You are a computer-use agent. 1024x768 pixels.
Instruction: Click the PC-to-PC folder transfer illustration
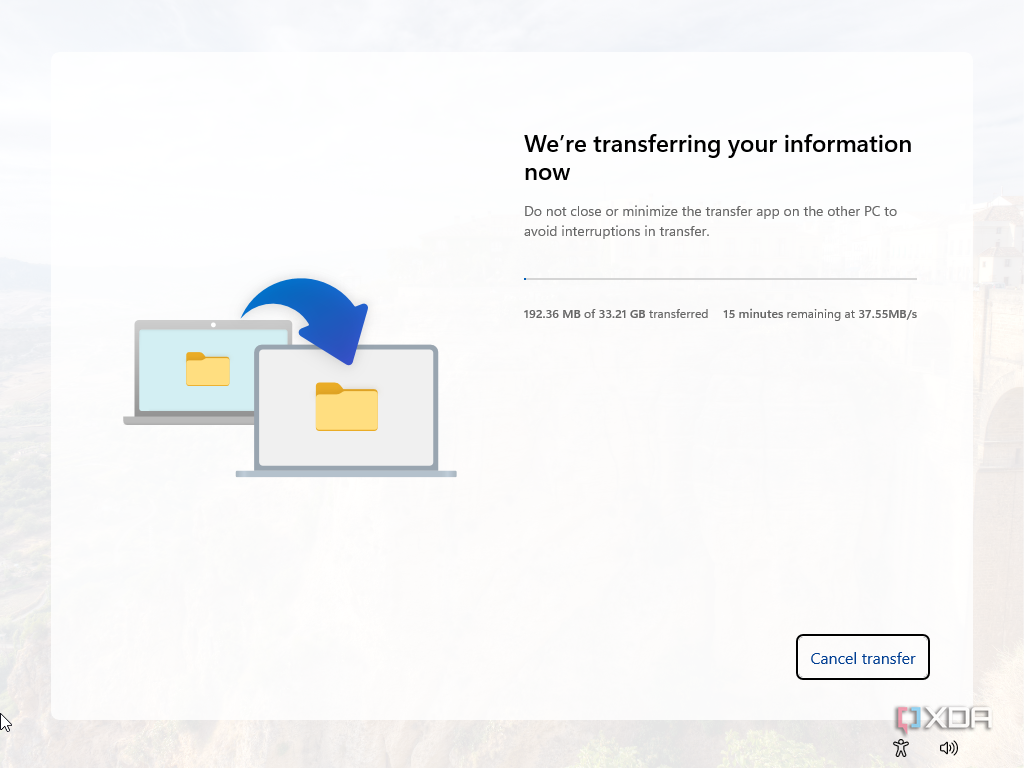(x=290, y=377)
